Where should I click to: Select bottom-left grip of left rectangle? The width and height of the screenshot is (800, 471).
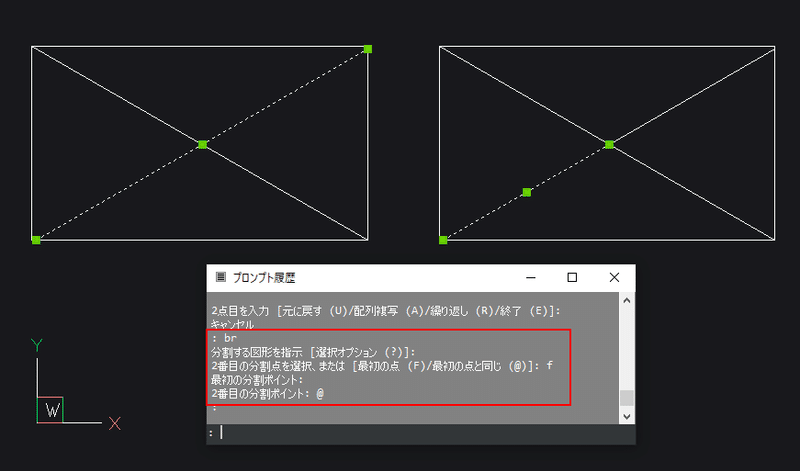click(x=36, y=240)
